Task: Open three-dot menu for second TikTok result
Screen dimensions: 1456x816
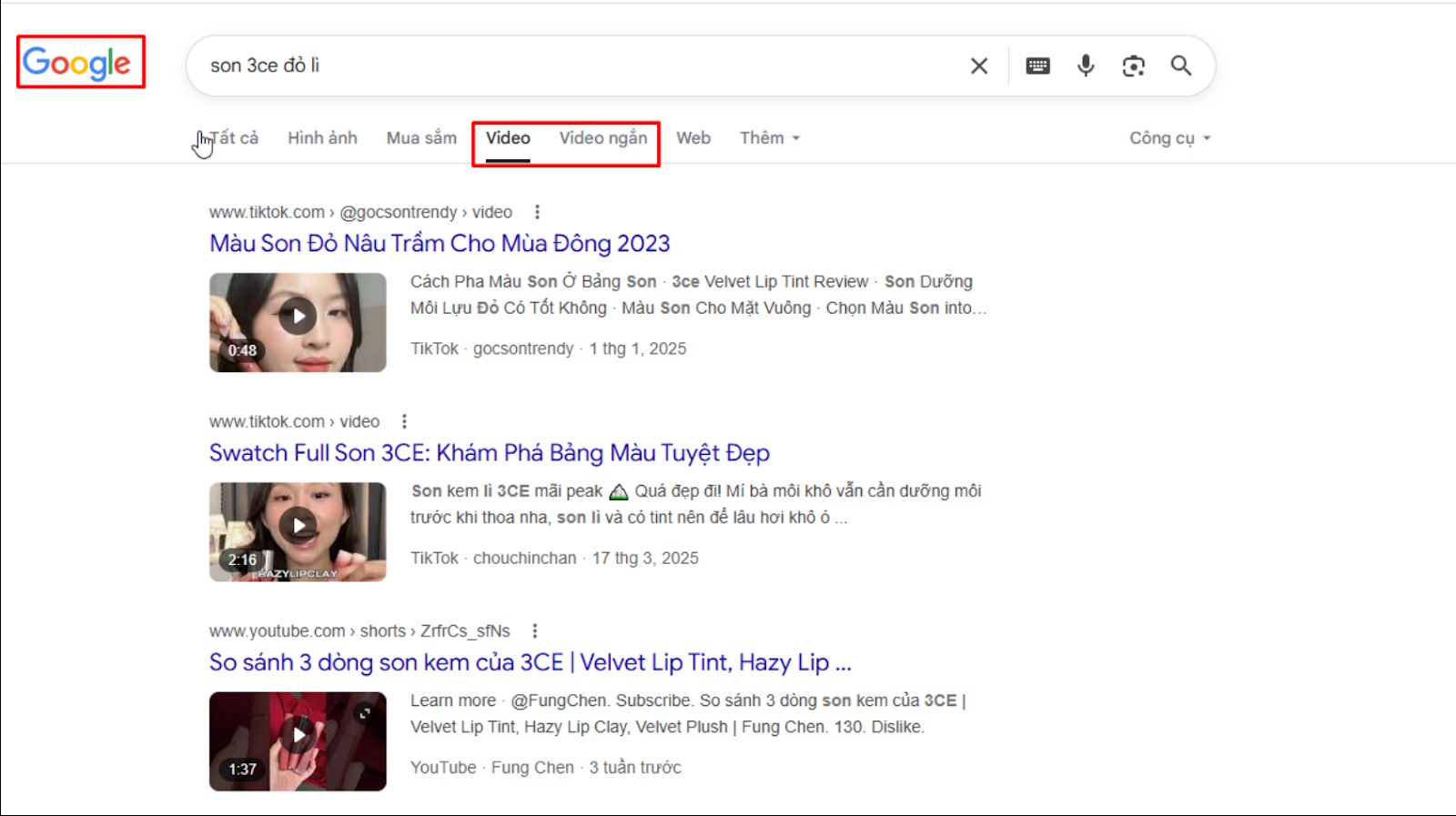Action: [404, 421]
